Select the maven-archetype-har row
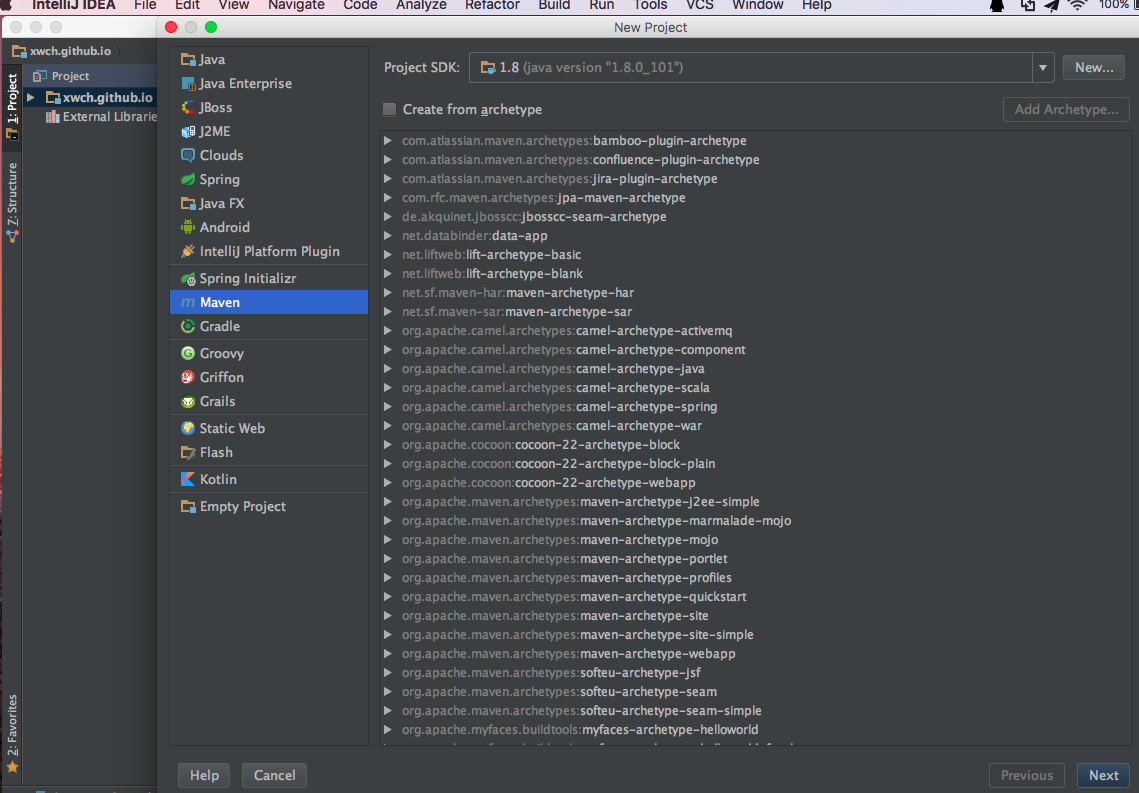The image size is (1139, 793). point(755,293)
